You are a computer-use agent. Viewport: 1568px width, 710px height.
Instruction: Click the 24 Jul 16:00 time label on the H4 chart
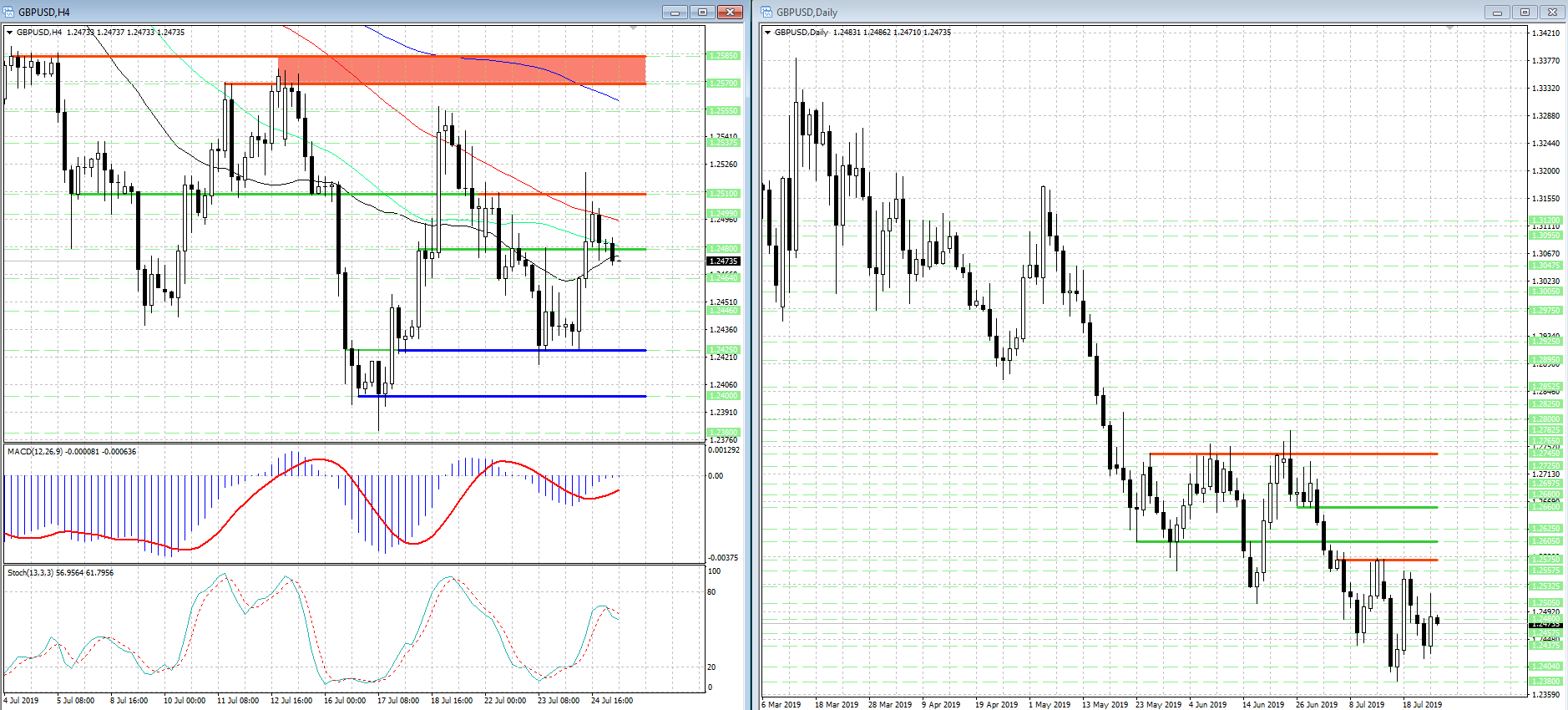coord(612,701)
